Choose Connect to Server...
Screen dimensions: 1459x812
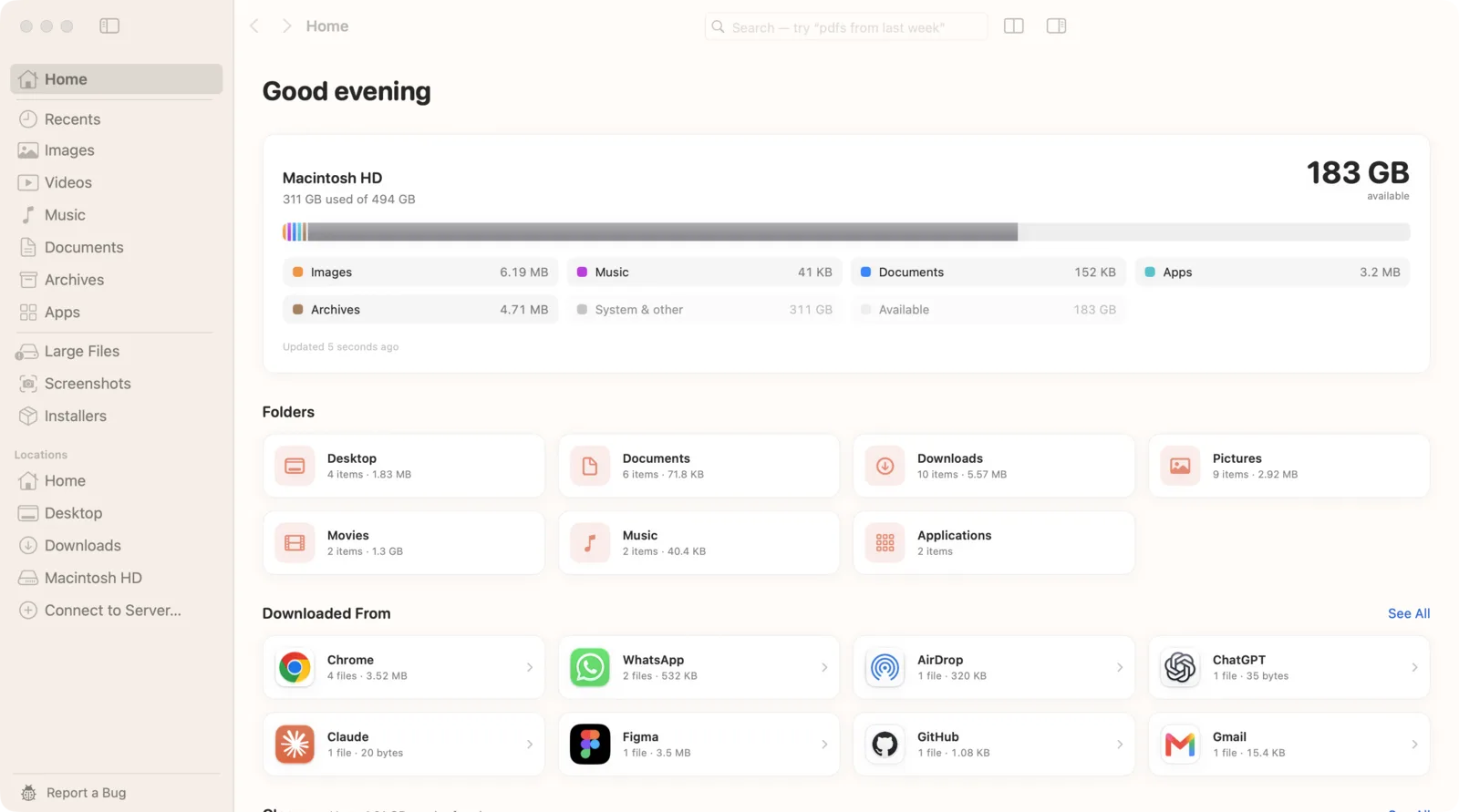click(x=116, y=611)
